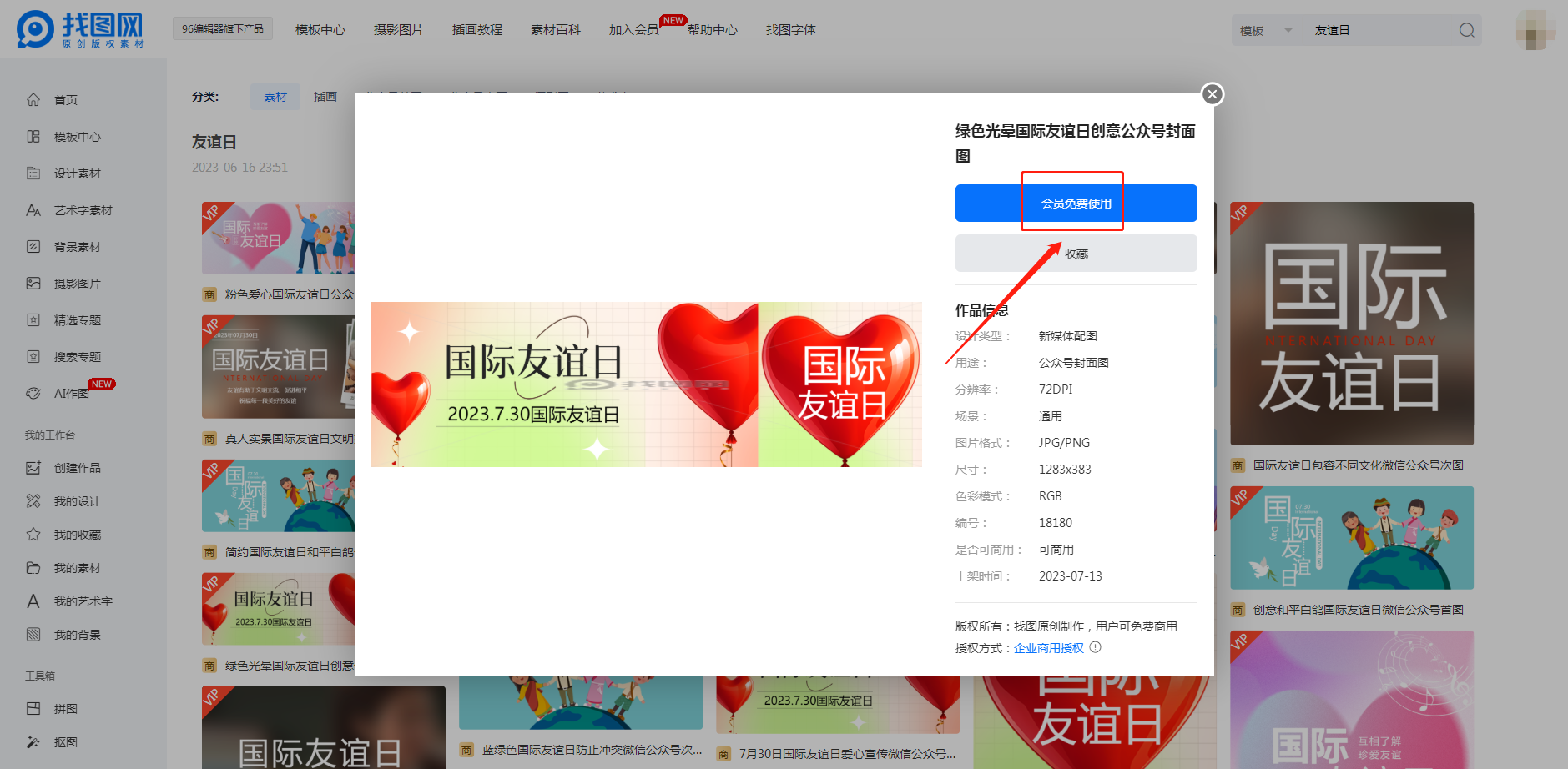Viewport: 1568px width, 769px height.
Task: Click the 收藏 button
Action: (x=1076, y=253)
